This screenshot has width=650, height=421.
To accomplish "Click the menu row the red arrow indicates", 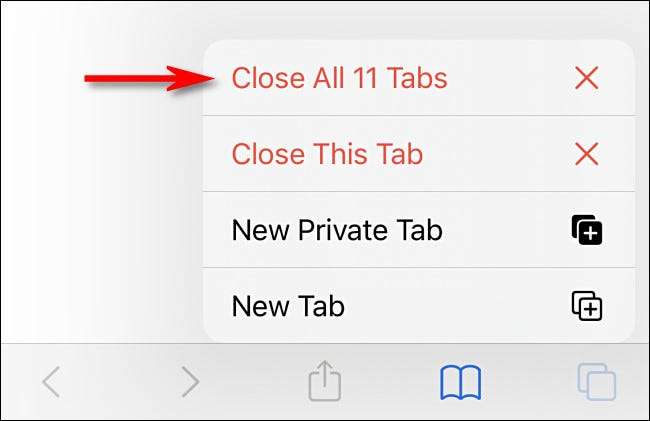I will click(x=419, y=78).
